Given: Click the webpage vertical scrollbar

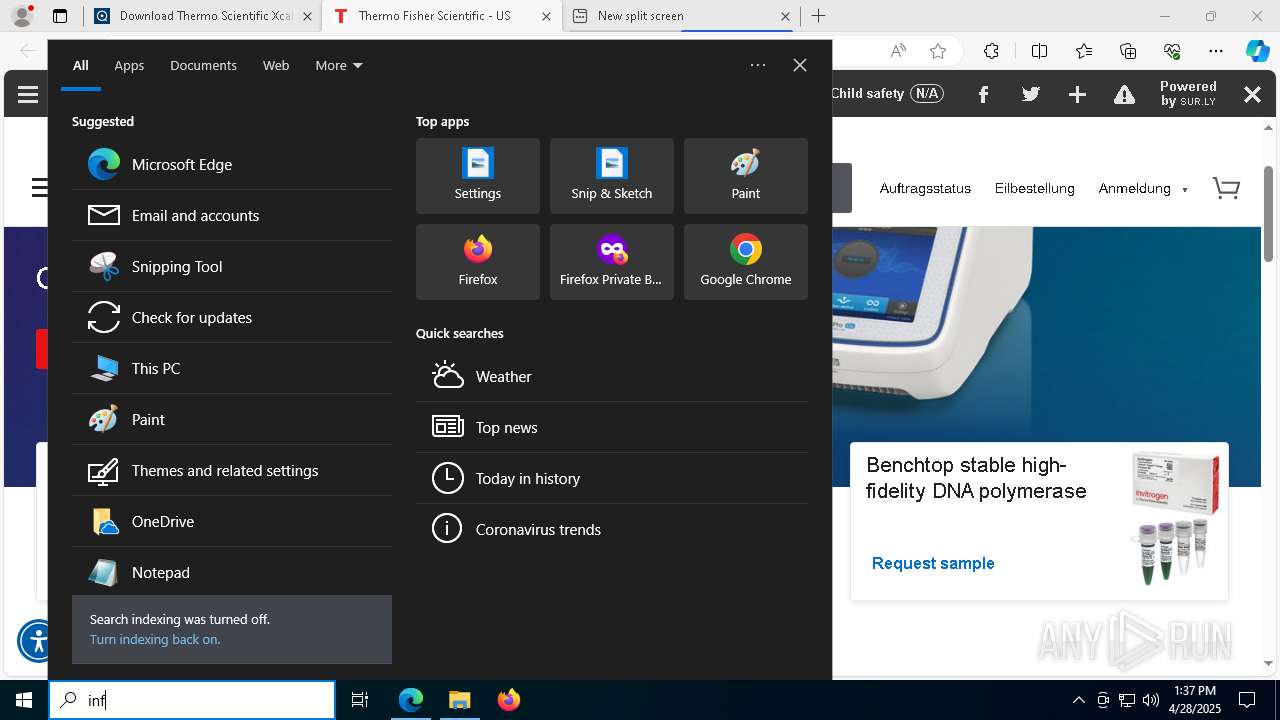Looking at the screenshot, I should 1268,213.
